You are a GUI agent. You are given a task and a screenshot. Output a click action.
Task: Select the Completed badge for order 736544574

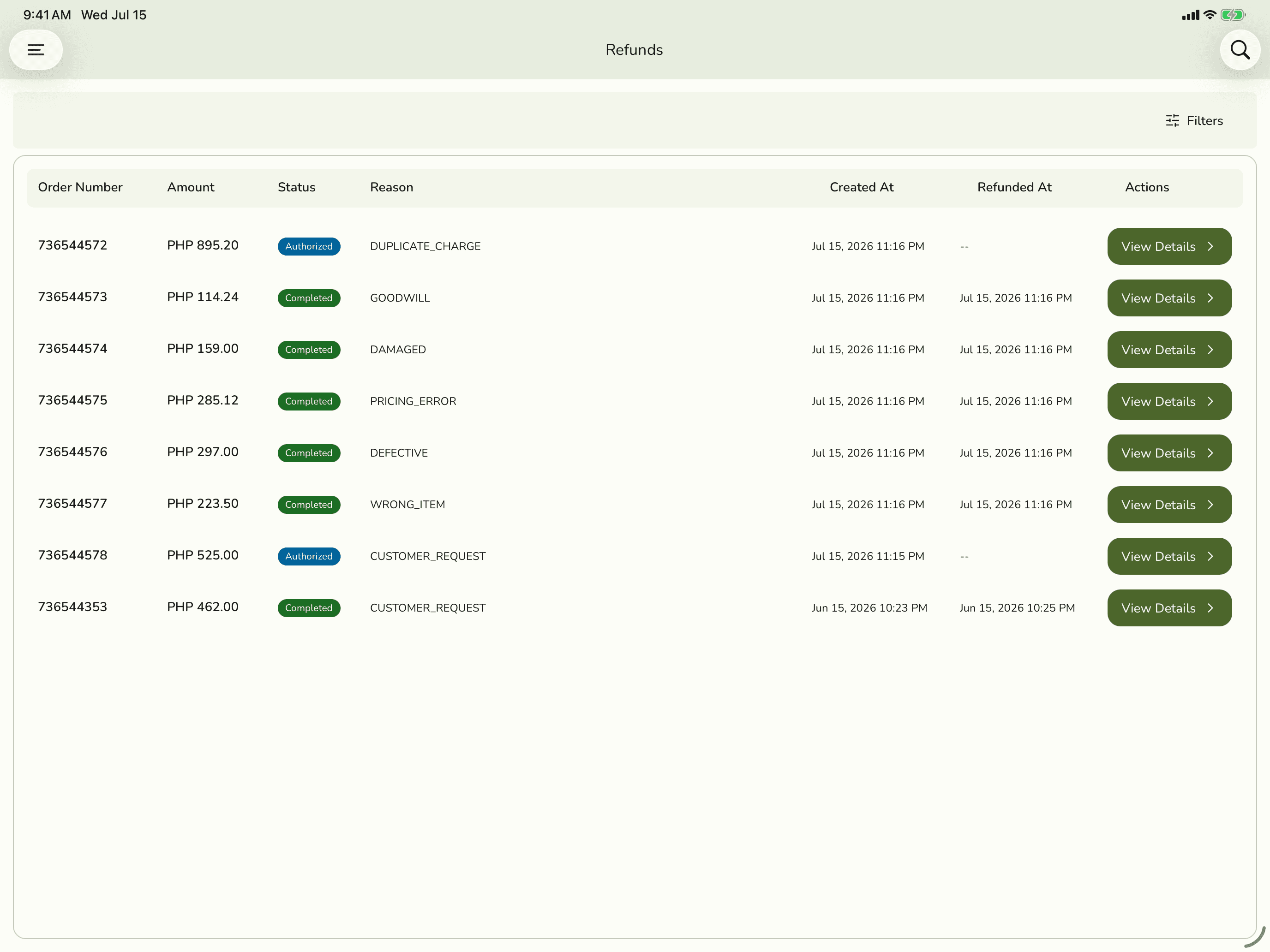coord(309,350)
